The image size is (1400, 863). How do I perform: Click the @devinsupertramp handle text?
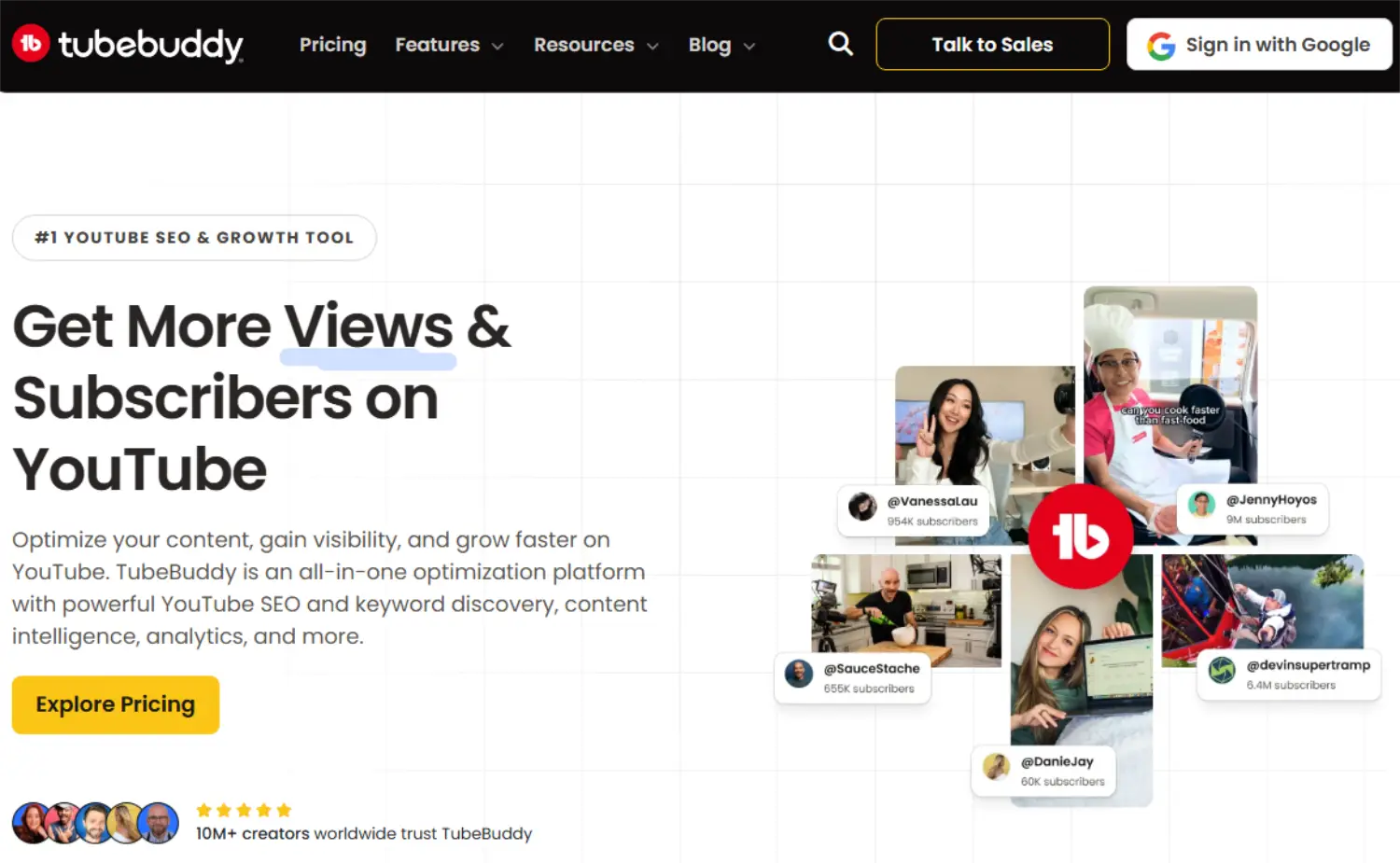(x=1309, y=664)
